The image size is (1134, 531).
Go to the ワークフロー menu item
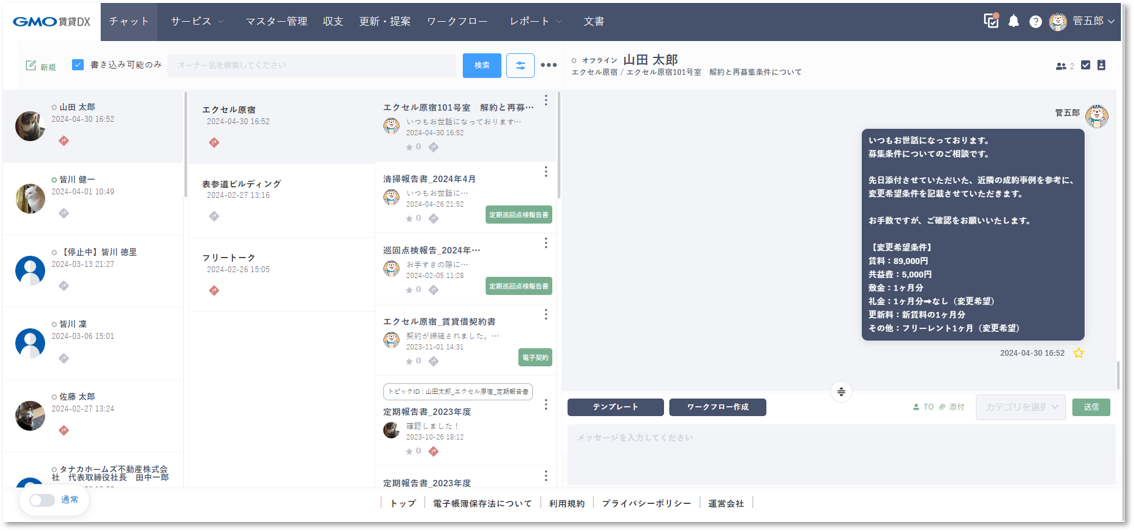pyautogui.click(x=457, y=21)
